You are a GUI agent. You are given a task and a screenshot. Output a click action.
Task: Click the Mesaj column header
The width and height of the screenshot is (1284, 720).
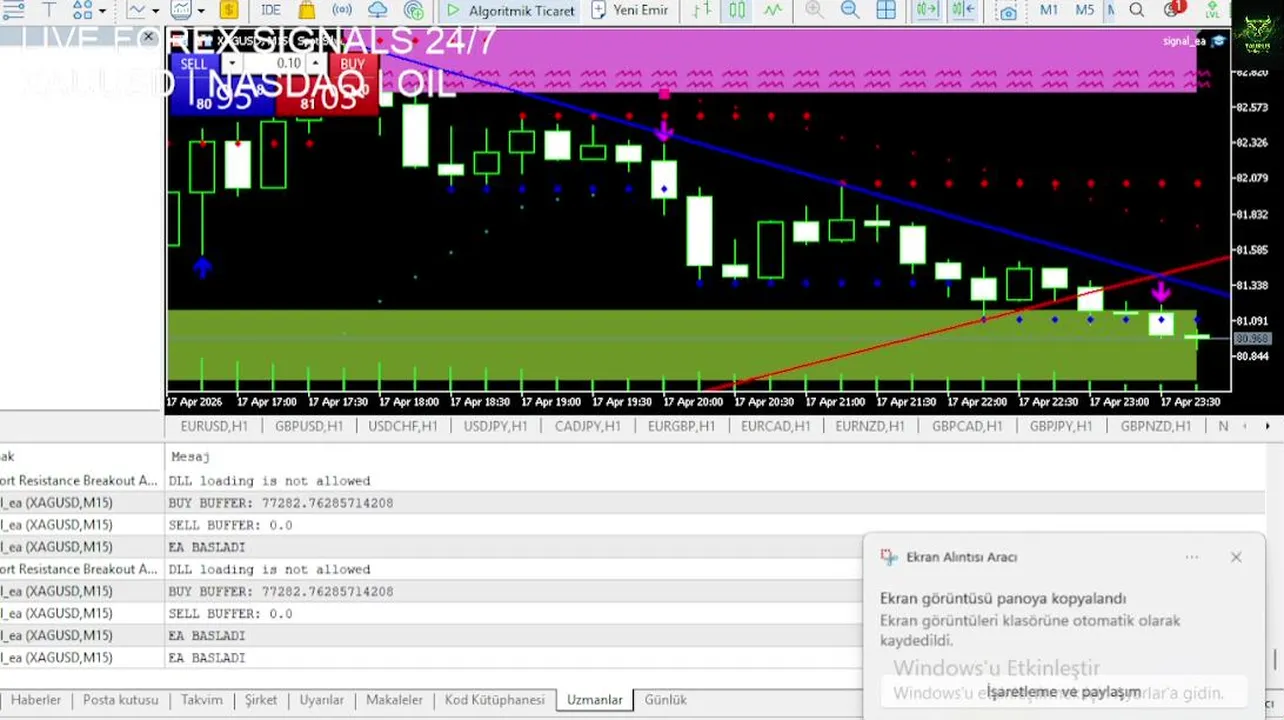pyautogui.click(x=190, y=457)
